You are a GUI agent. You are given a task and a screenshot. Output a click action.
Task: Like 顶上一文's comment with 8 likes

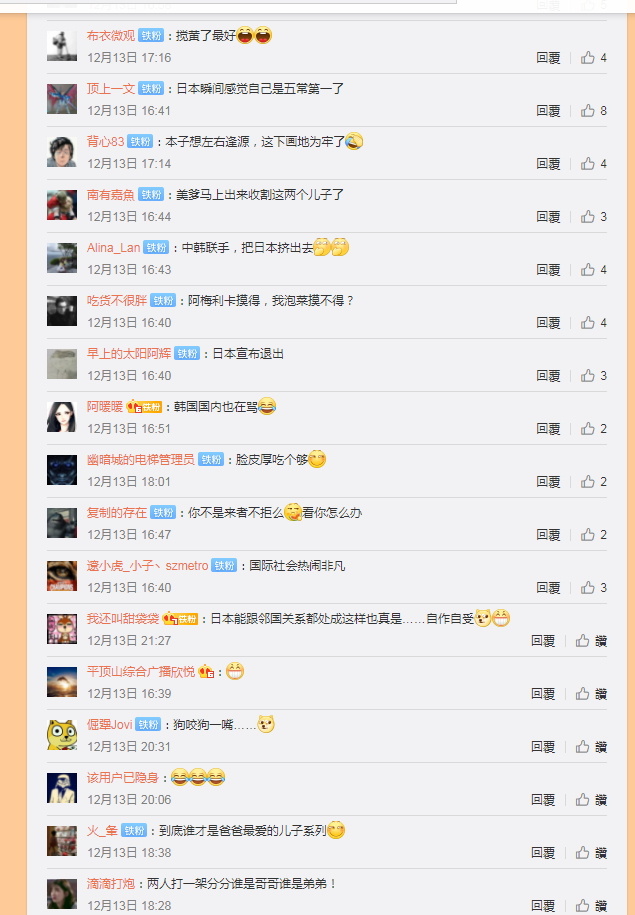(x=593, y=111)
